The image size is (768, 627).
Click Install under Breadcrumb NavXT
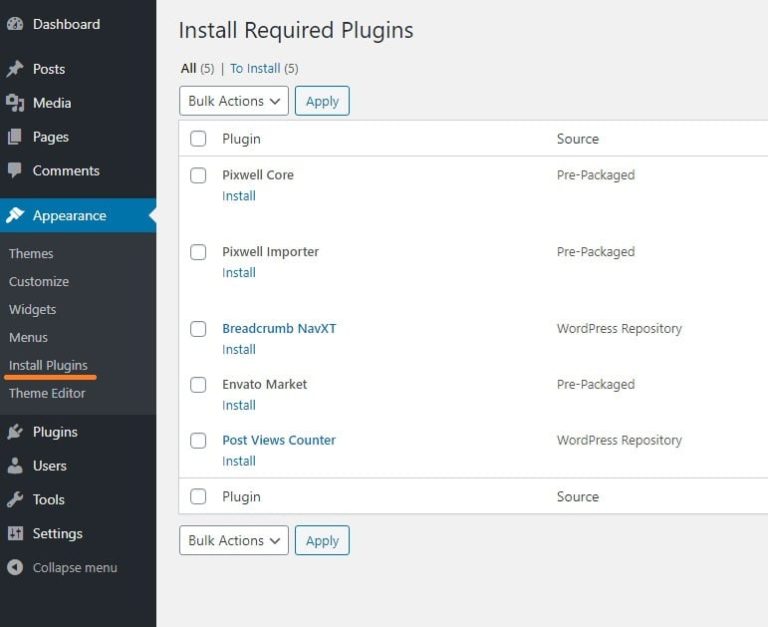click(239, 349)
